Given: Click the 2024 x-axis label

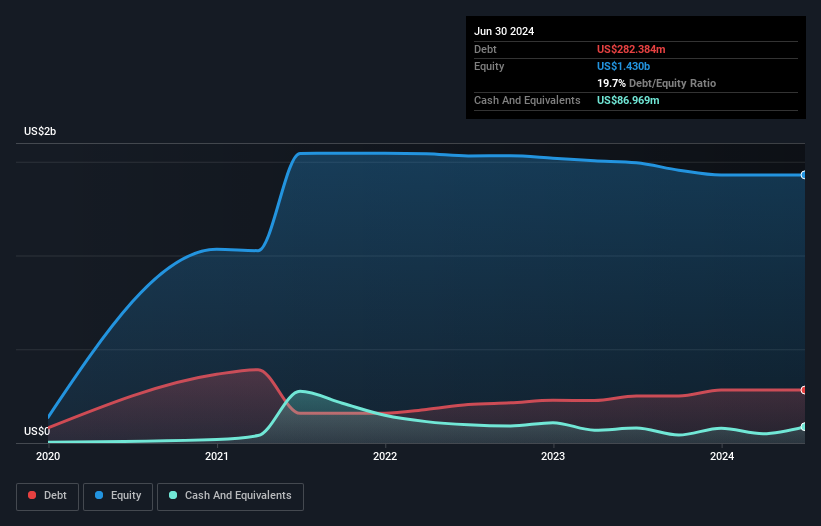Looking at the screenshot, I should pos(722,456).
